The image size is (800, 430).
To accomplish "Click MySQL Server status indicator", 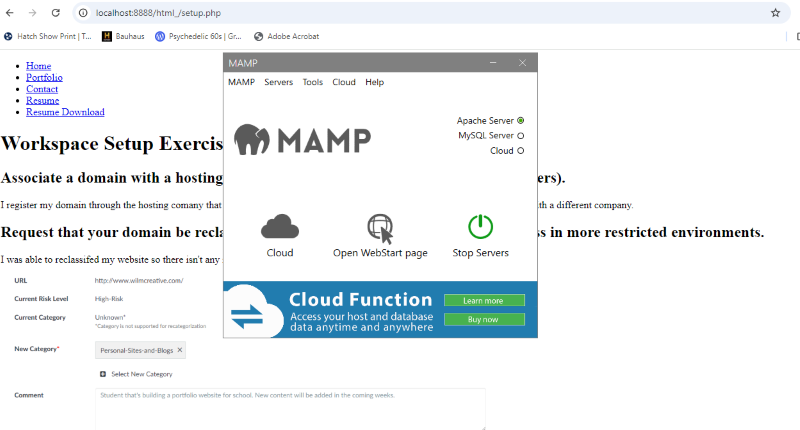I will coord(520,136).
